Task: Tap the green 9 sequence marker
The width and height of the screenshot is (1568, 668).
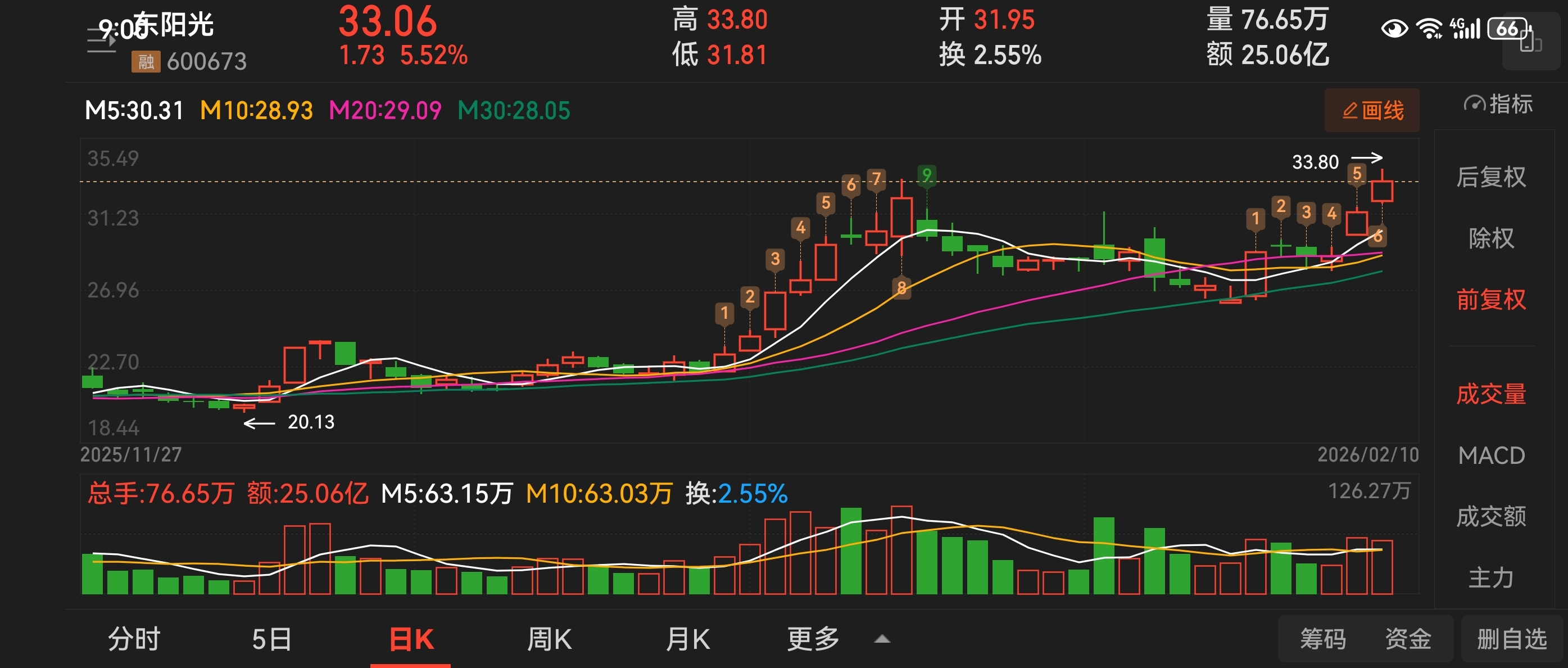Action: 926,175
